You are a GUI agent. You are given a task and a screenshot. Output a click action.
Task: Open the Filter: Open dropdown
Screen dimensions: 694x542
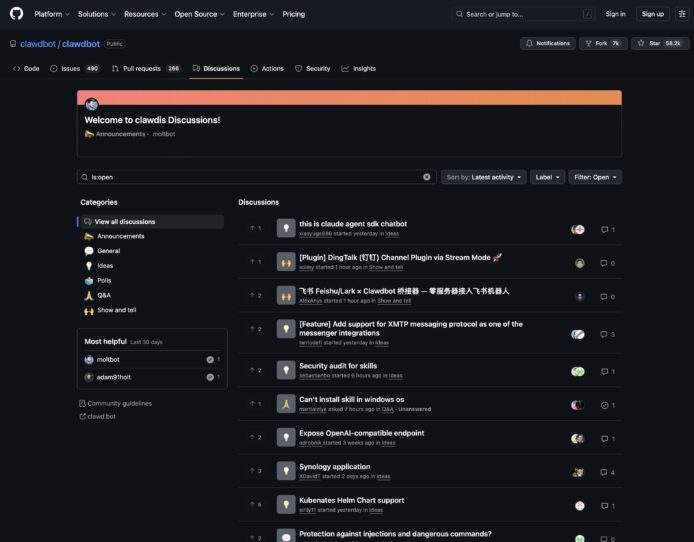tap(595, 177)
